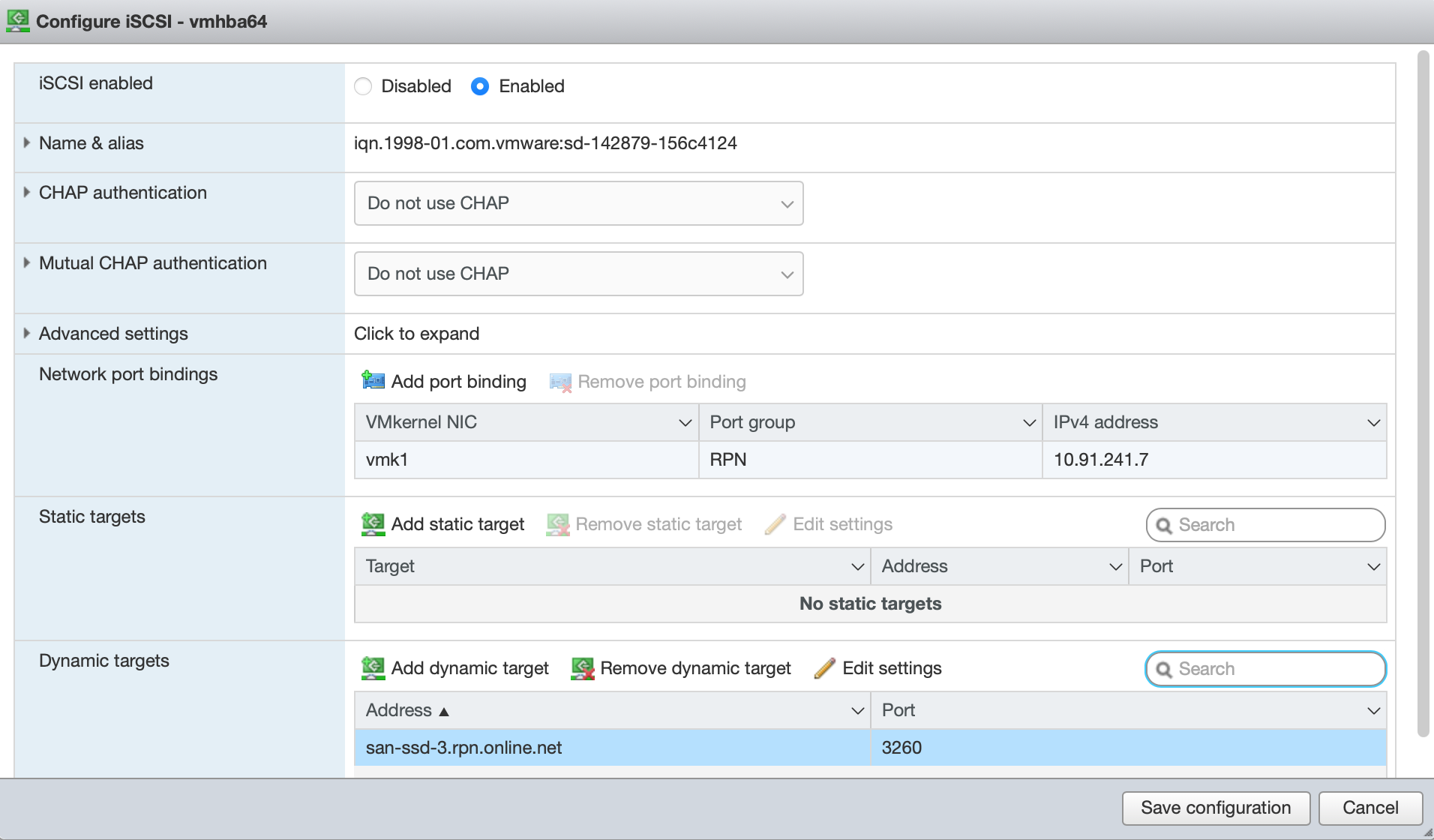This screenshot has height=840, width=1434.
Task: Open the VMkernel NIC column header menu
Action: click(684, 422)
